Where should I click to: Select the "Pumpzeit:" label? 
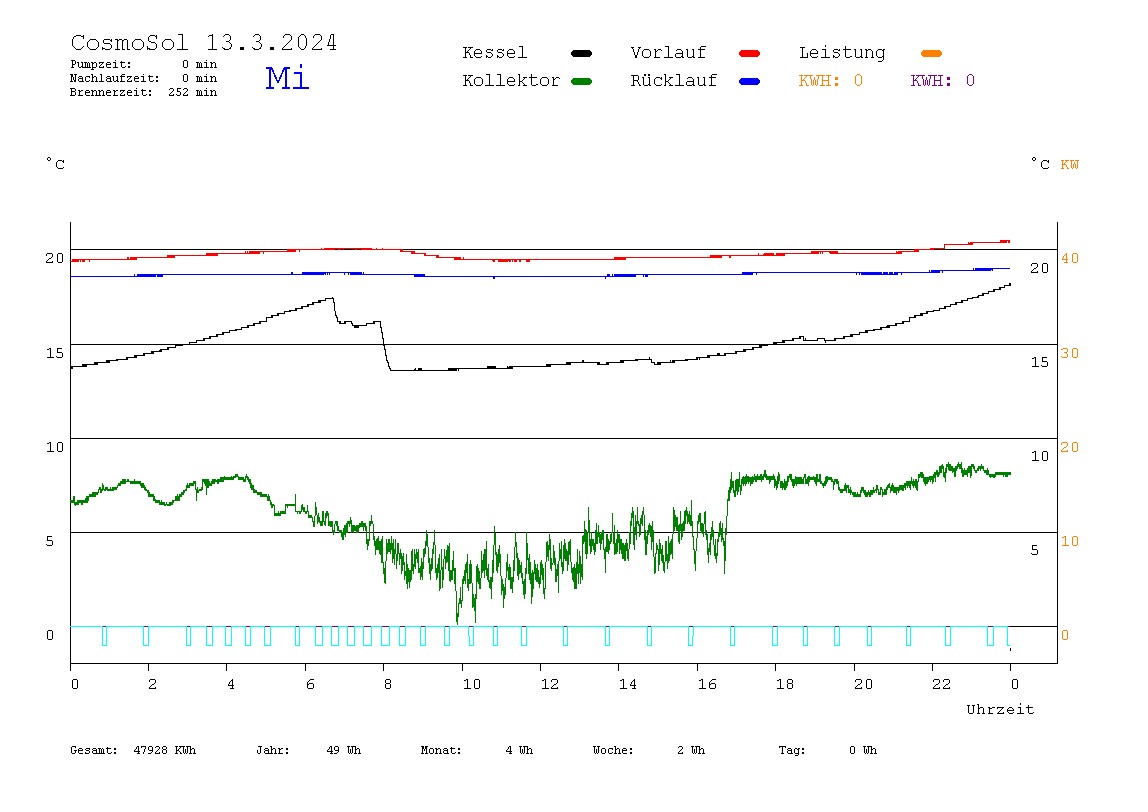pos(101,64)
